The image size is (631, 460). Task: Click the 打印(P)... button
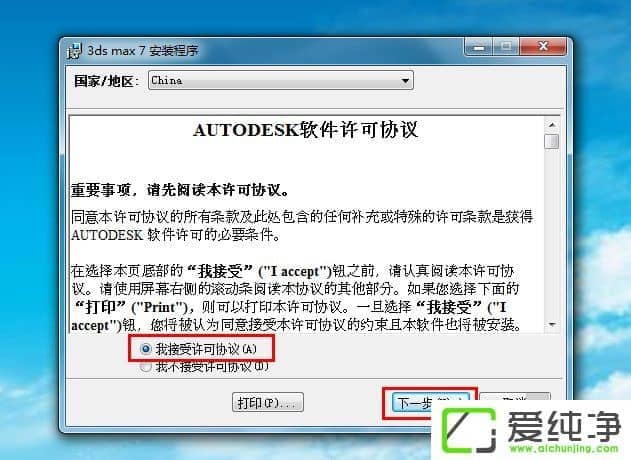tap(268, 402)
